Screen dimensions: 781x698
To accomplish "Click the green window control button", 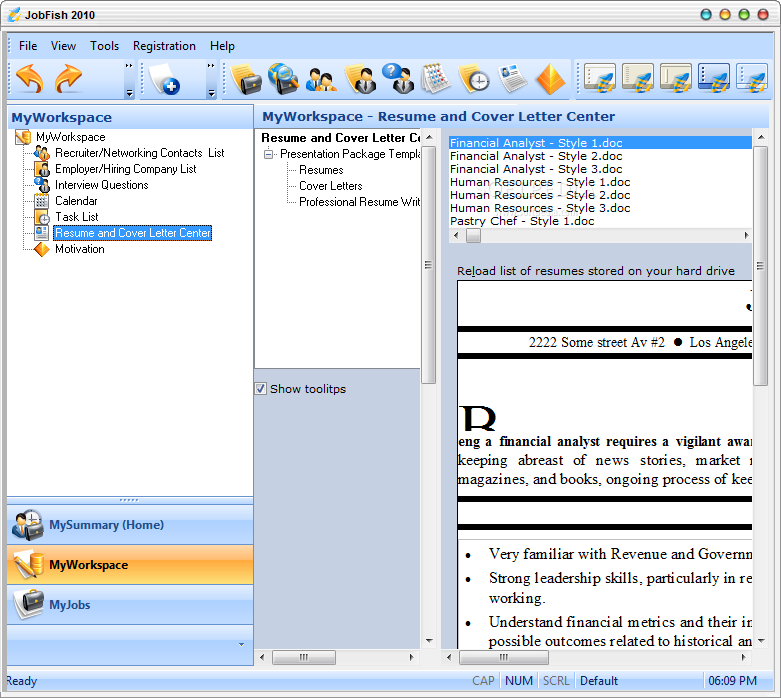I will [x=744, y=14].
